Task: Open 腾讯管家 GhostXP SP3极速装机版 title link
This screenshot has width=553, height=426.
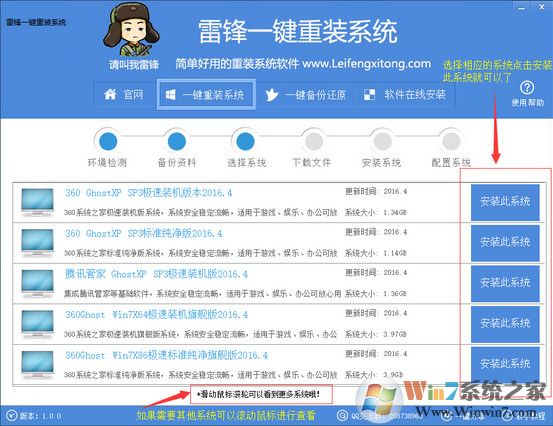Action: click(156, 274)
